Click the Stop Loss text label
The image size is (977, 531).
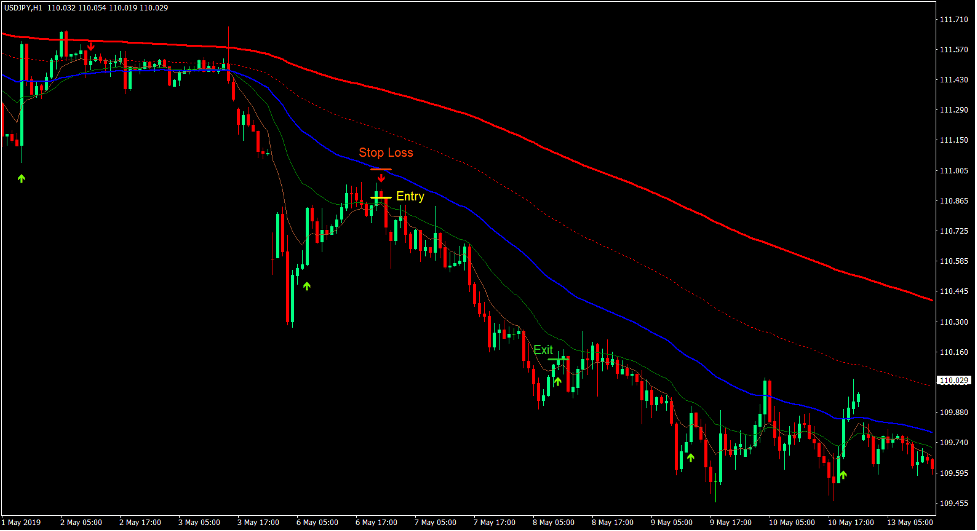pos(386,153)
